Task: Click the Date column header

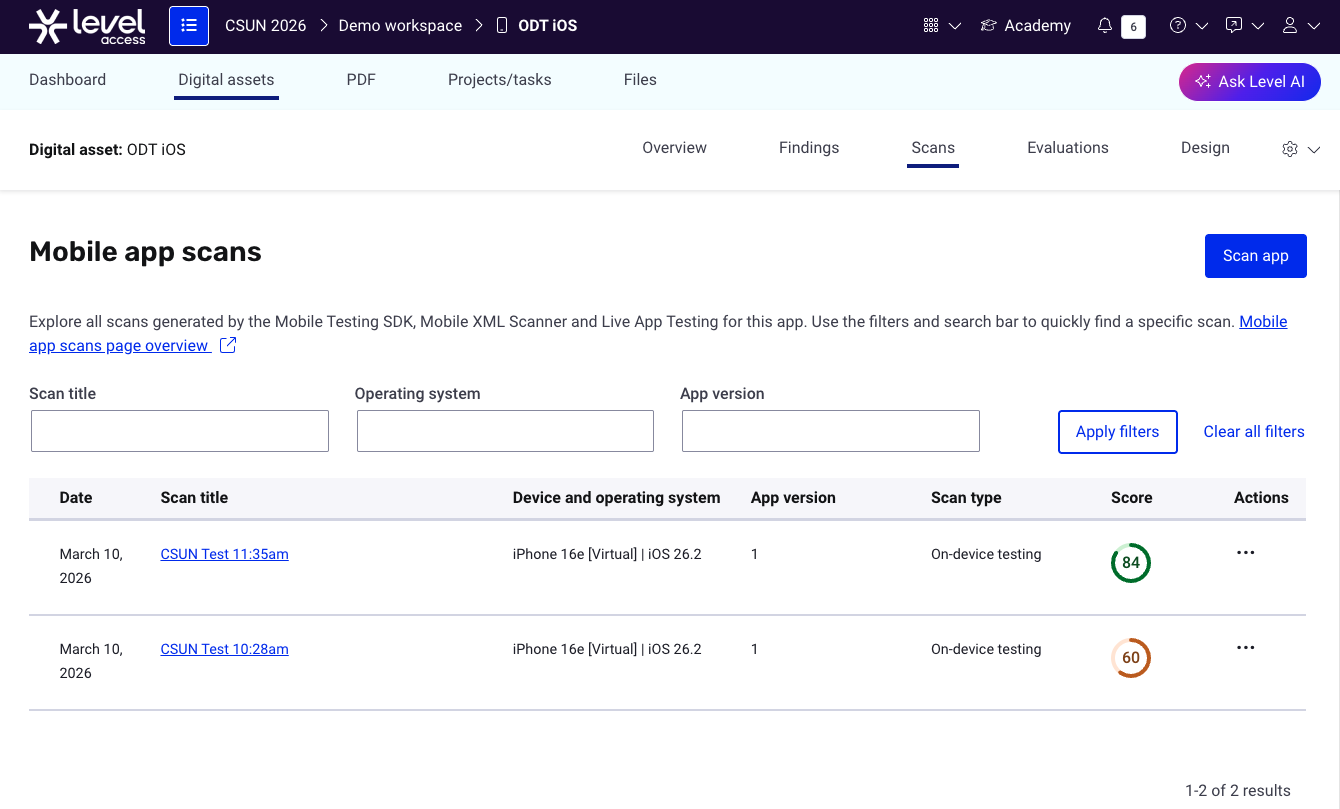Action: (76, 498)
